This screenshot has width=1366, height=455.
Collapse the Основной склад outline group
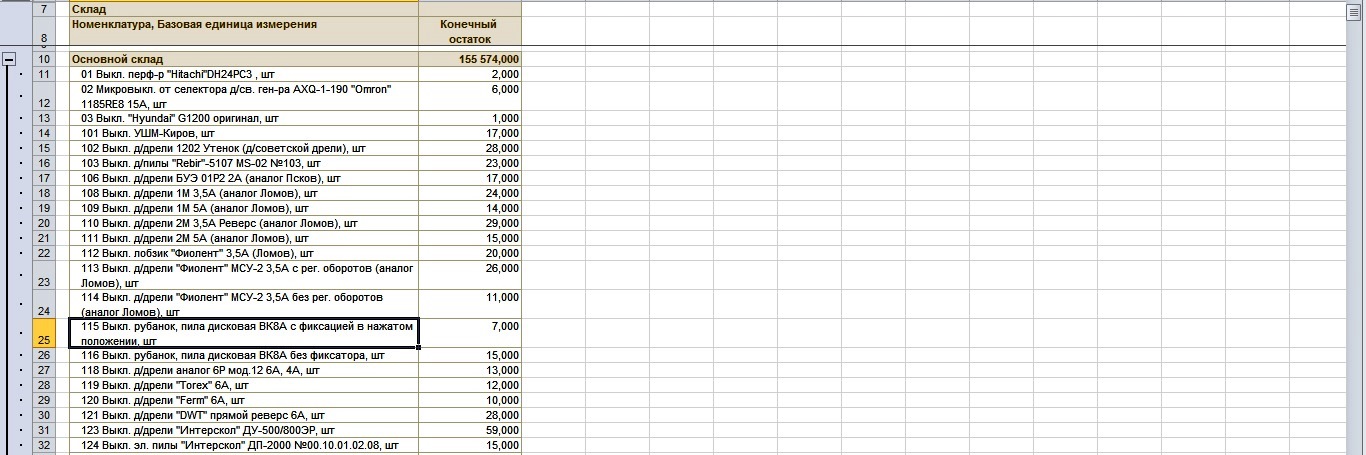click(9, 59)
